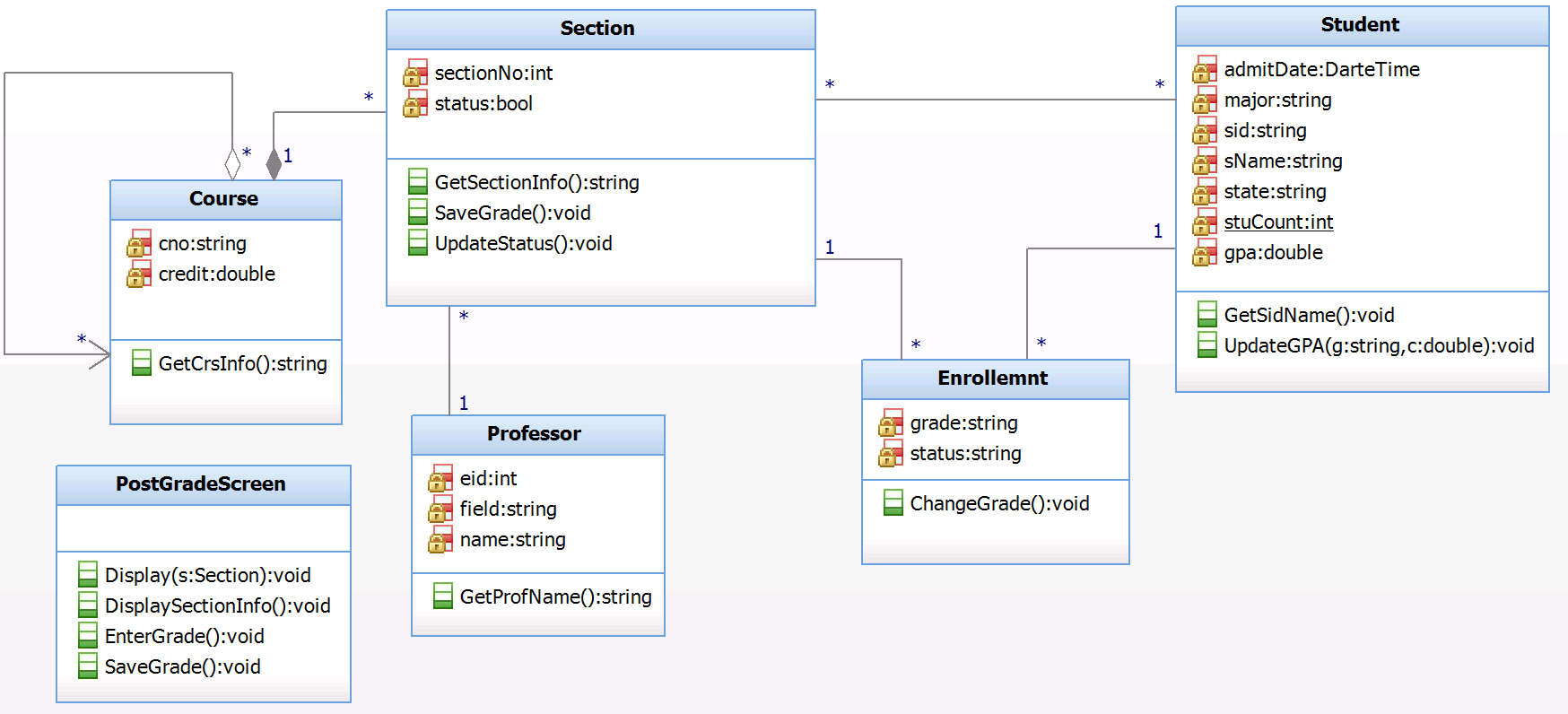This screenshot has width=1568, height=714.
Task: Click the method icon beside UpdateGPA operation
Action: [1207, 345]
